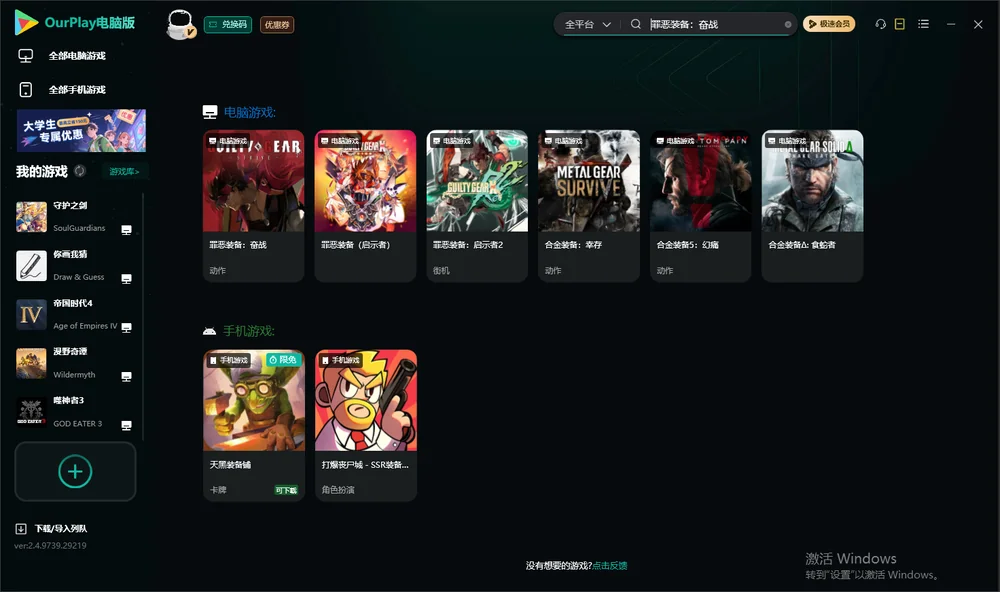
Task: Clear the search box text
Action: click(x=788, y=24)
